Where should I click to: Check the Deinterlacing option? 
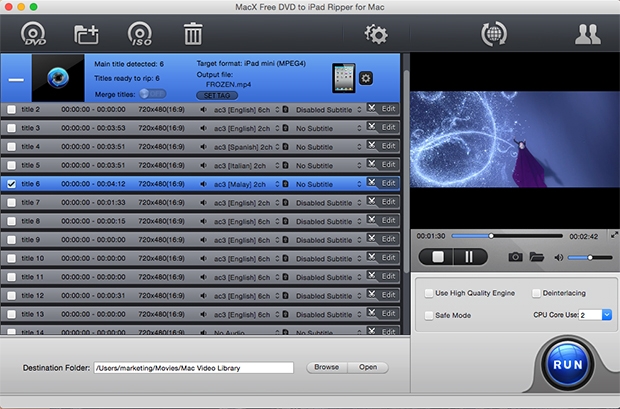pos(537,294)
